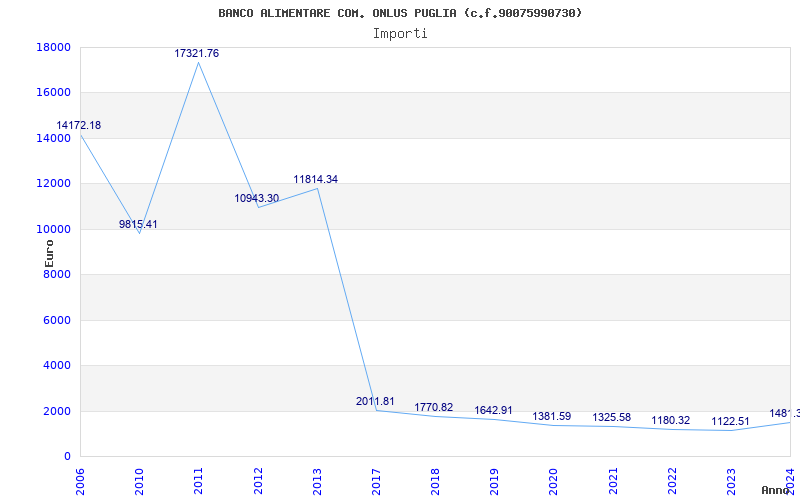Select the y-axis value 12000

[x=53, y=183]
